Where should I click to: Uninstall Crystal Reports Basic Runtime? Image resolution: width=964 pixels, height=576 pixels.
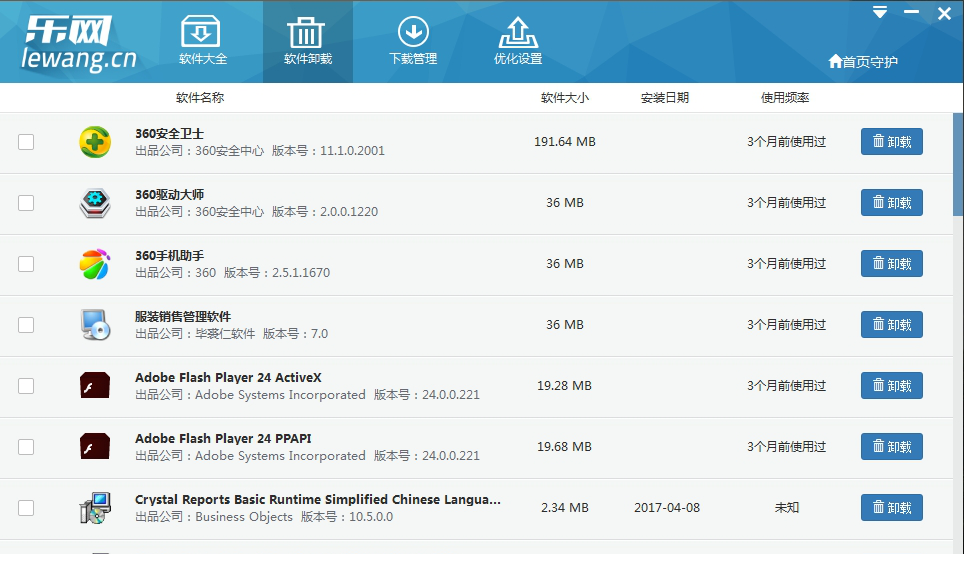(x=891, y=508)
